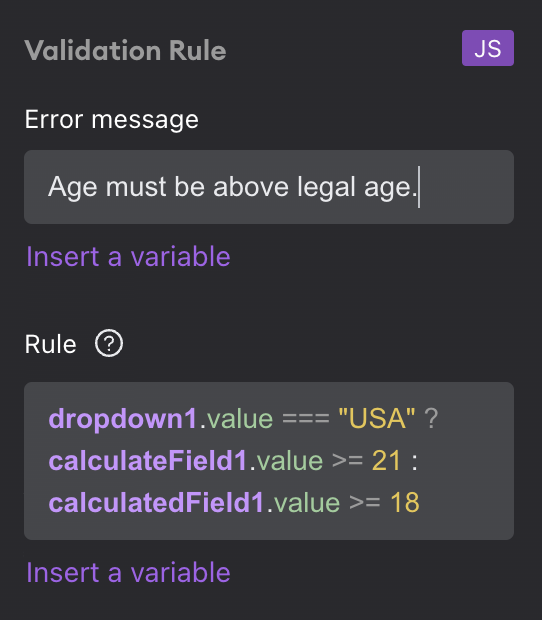Click the === operator in the rule
Image resolution: width=542 pixels, height=620 pixels.
[306, 419]
